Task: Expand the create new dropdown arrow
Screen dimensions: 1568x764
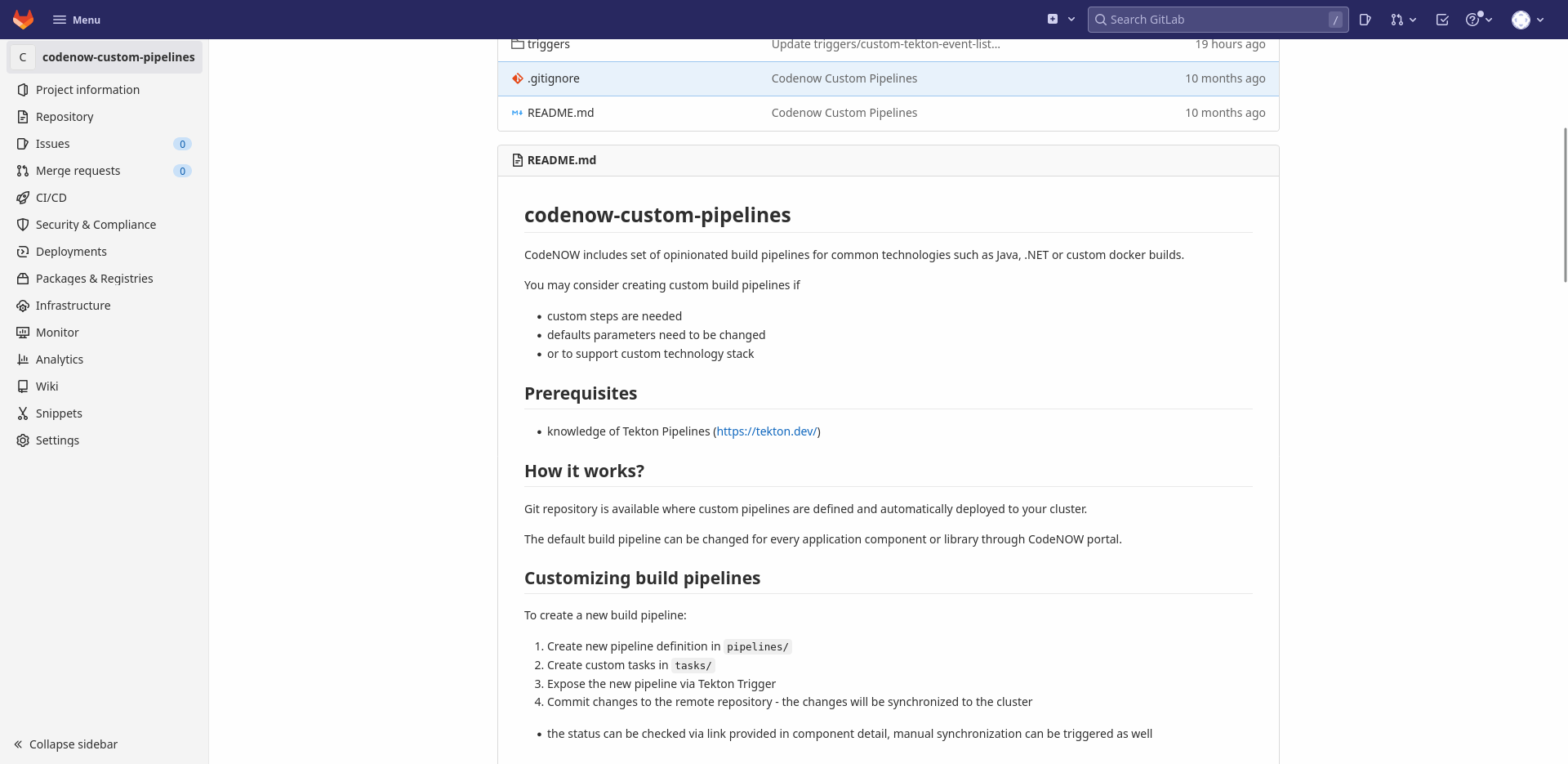Action: [x=1071, y=20]
